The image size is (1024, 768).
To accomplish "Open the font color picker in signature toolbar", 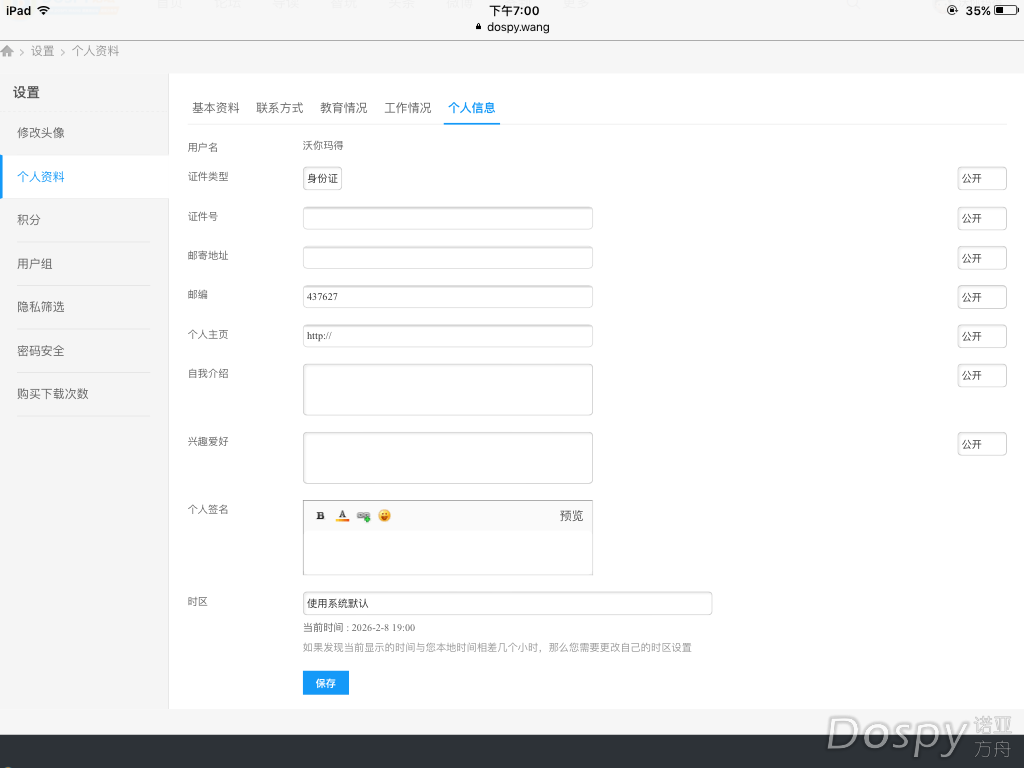I will pyautogui.click(x=342, y=516).
